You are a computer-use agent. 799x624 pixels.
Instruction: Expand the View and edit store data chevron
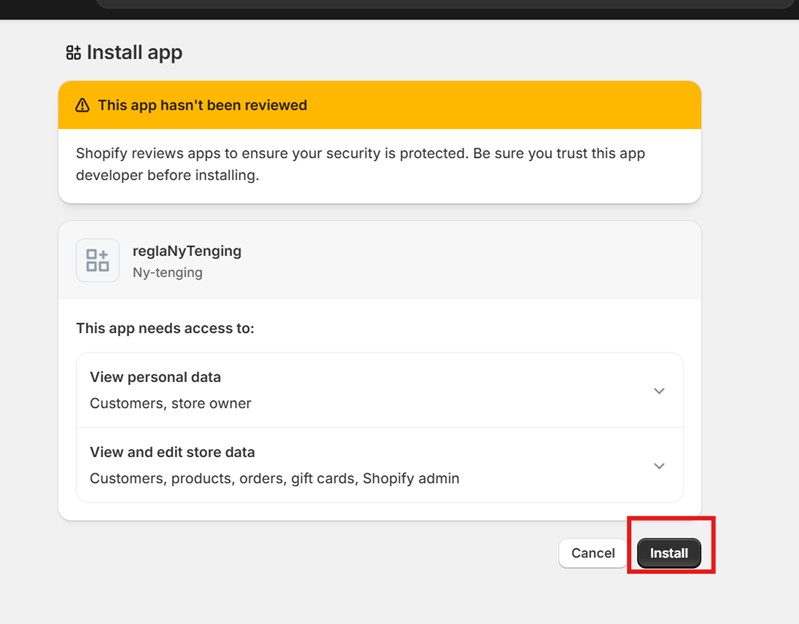659,466
